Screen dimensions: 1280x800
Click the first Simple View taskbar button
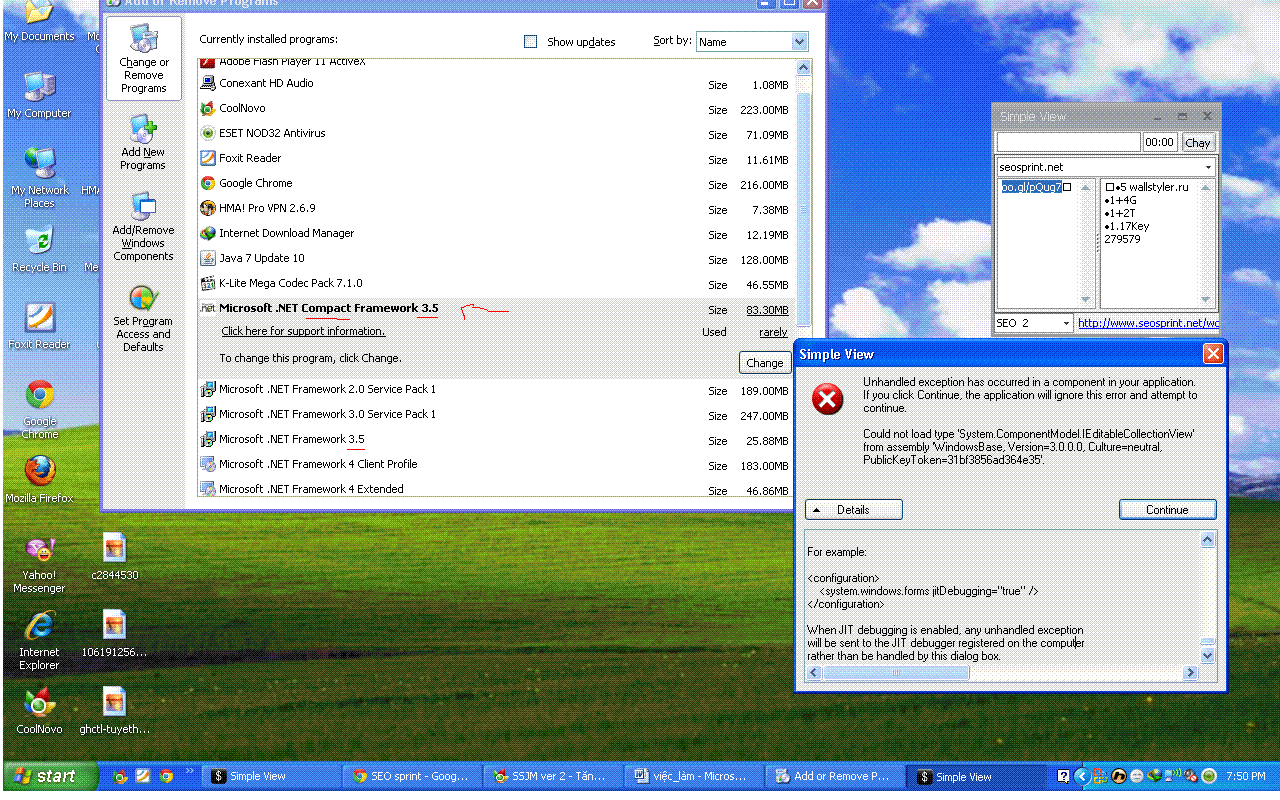[269, 777]
